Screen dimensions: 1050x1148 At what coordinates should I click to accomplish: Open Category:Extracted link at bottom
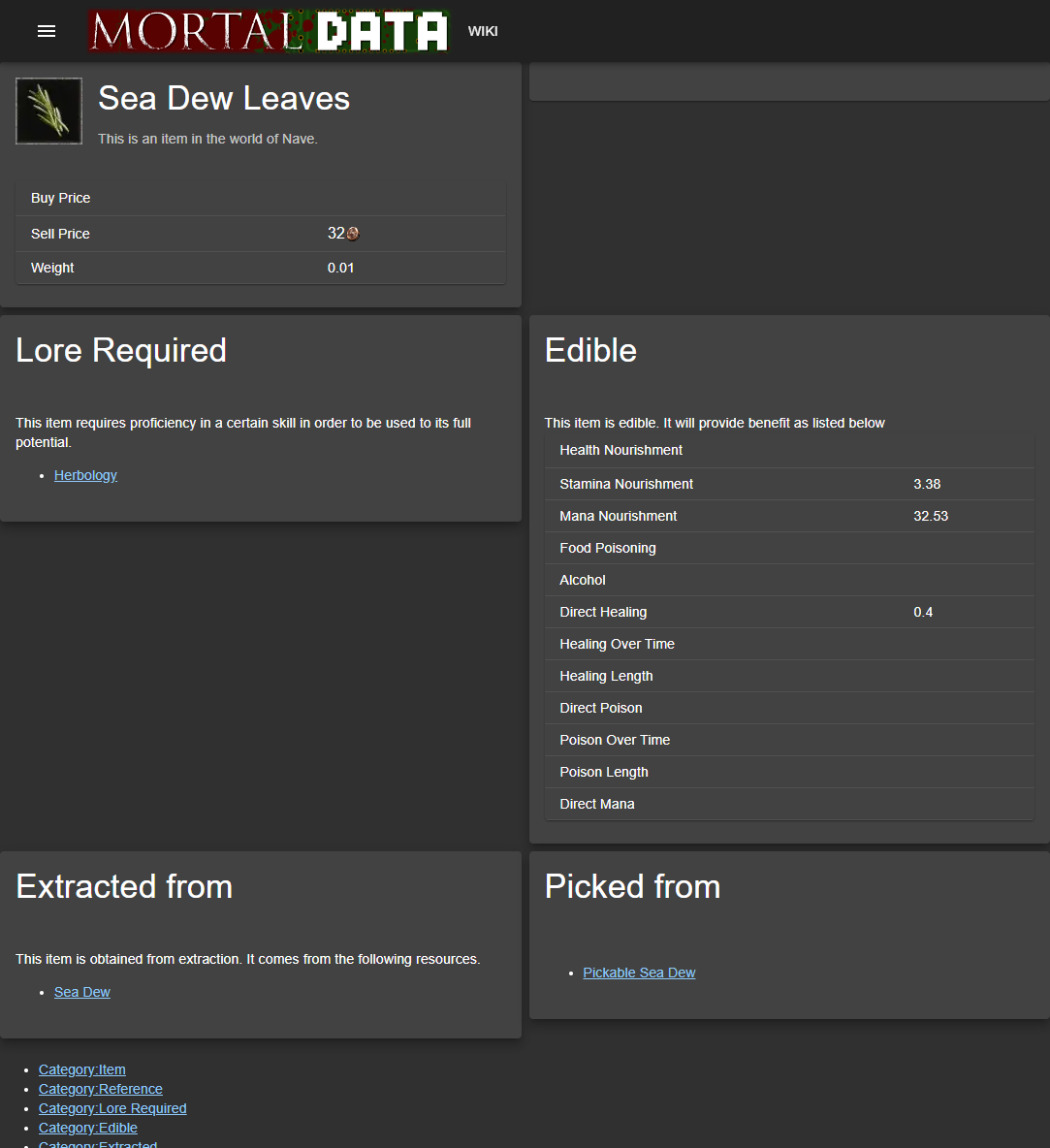tap(98, 1144)
